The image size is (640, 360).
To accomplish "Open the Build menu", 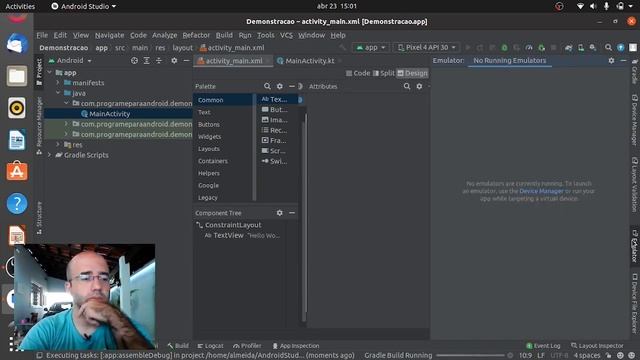I will pyautogui.click(x=224, y=35).
